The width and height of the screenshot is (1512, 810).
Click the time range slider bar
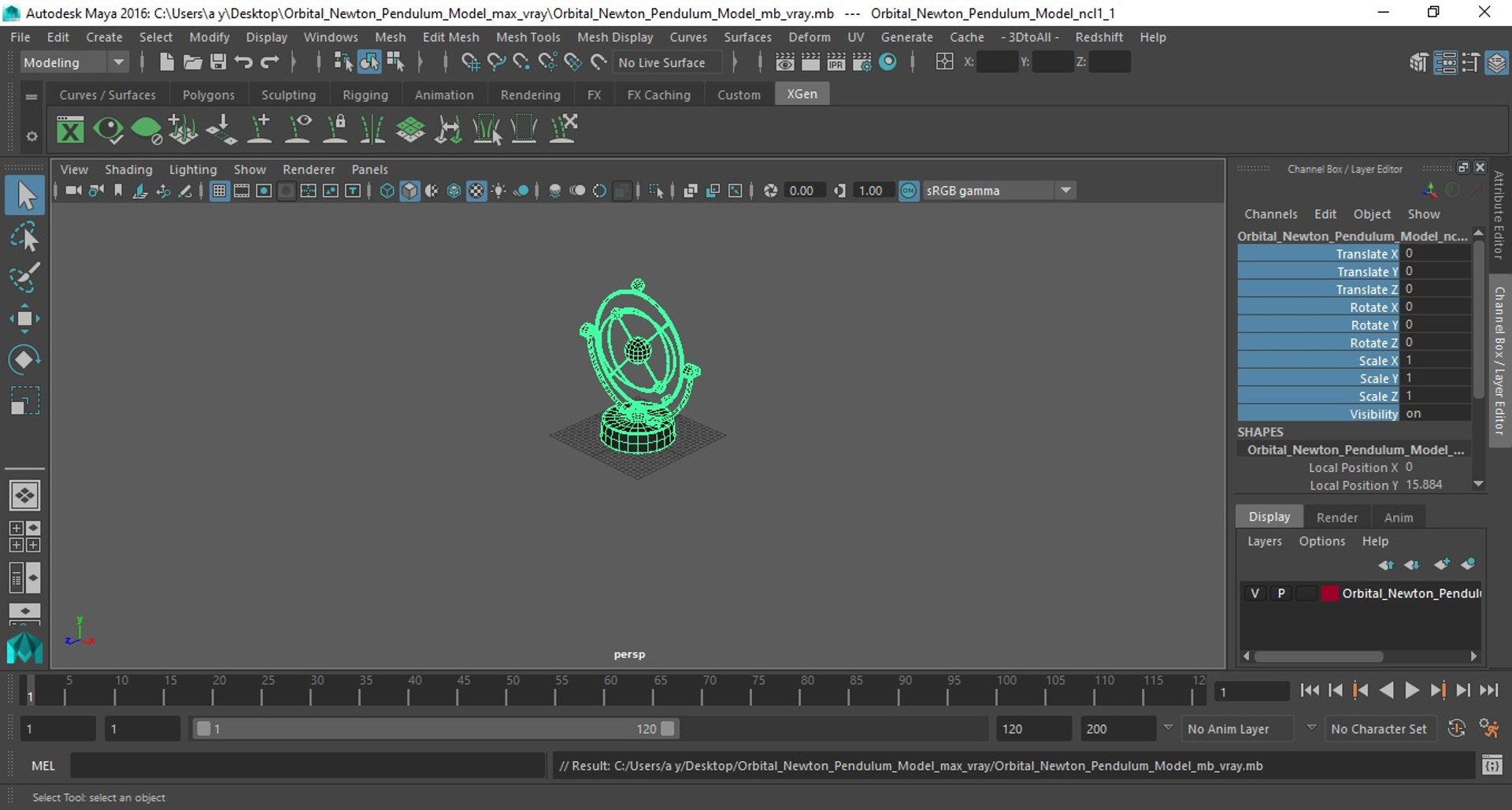click(435, 729)
